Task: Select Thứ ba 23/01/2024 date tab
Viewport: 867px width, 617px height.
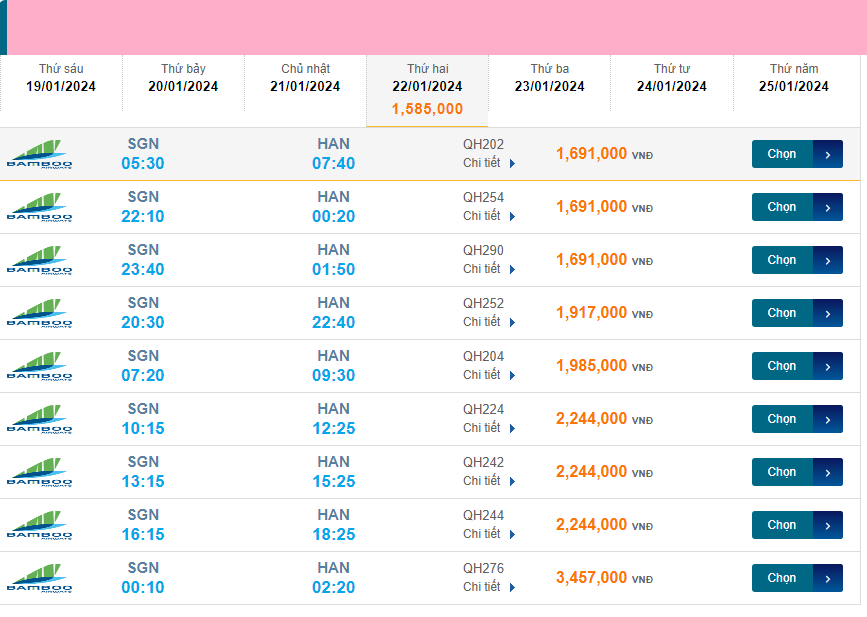Action: click(549, 78)
